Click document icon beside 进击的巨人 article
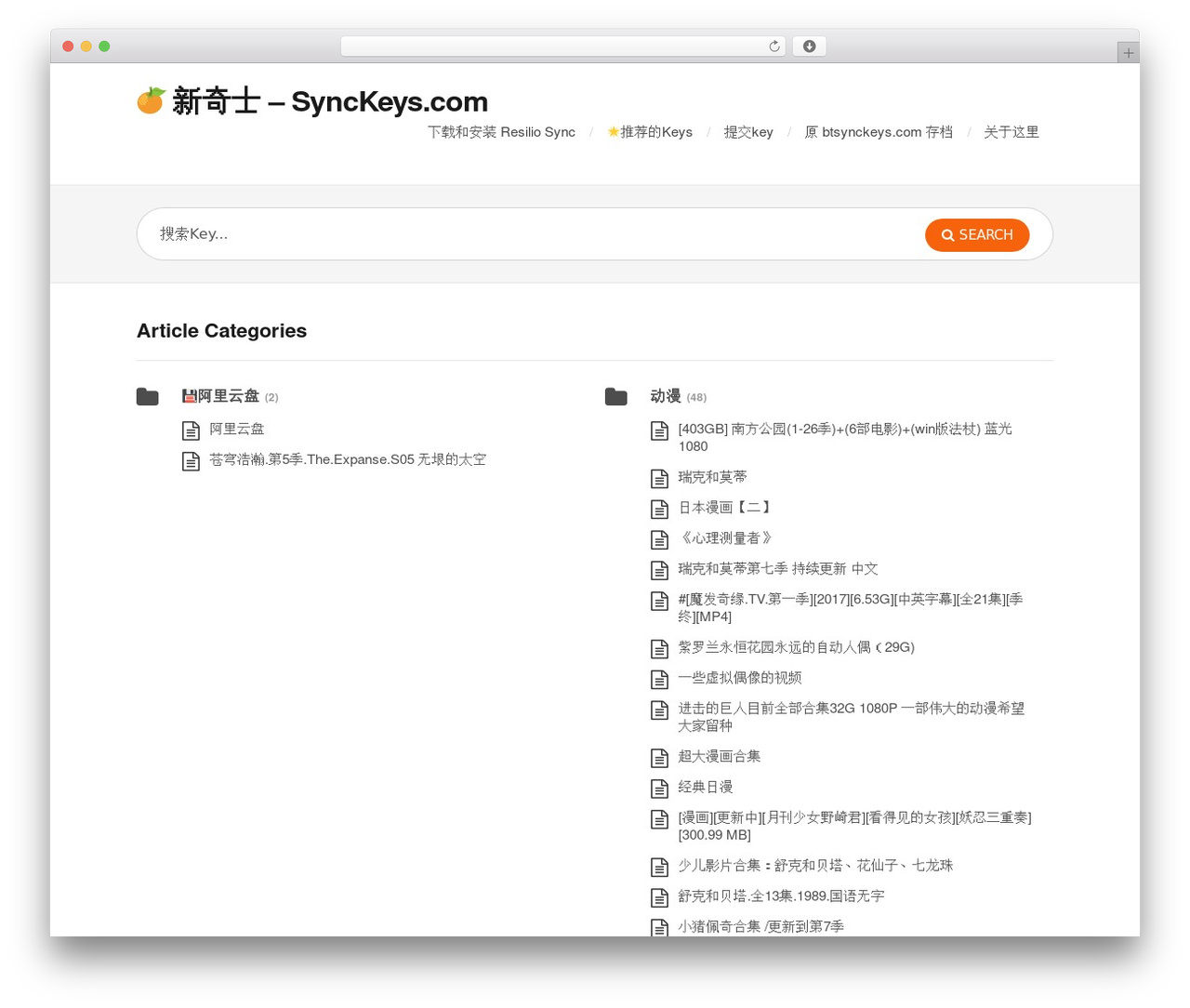The height and width of the screenshot is (1008, 1190). (659, 710)
